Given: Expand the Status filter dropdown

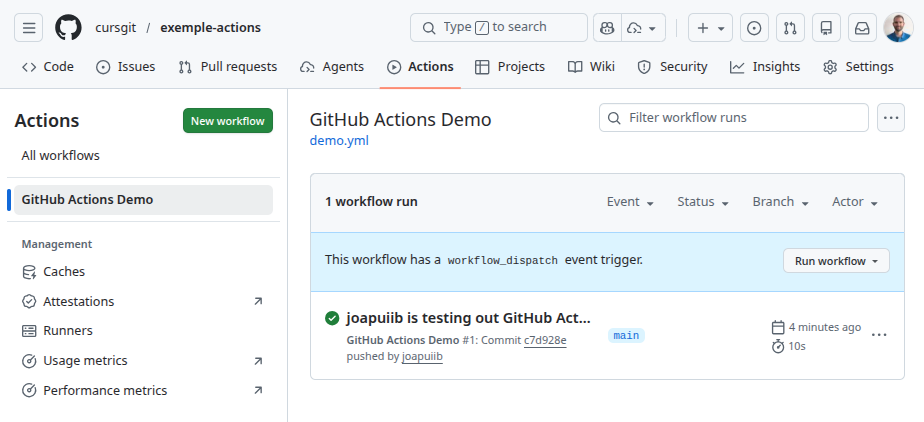Looking at the screenshot, I should [702, 202].
